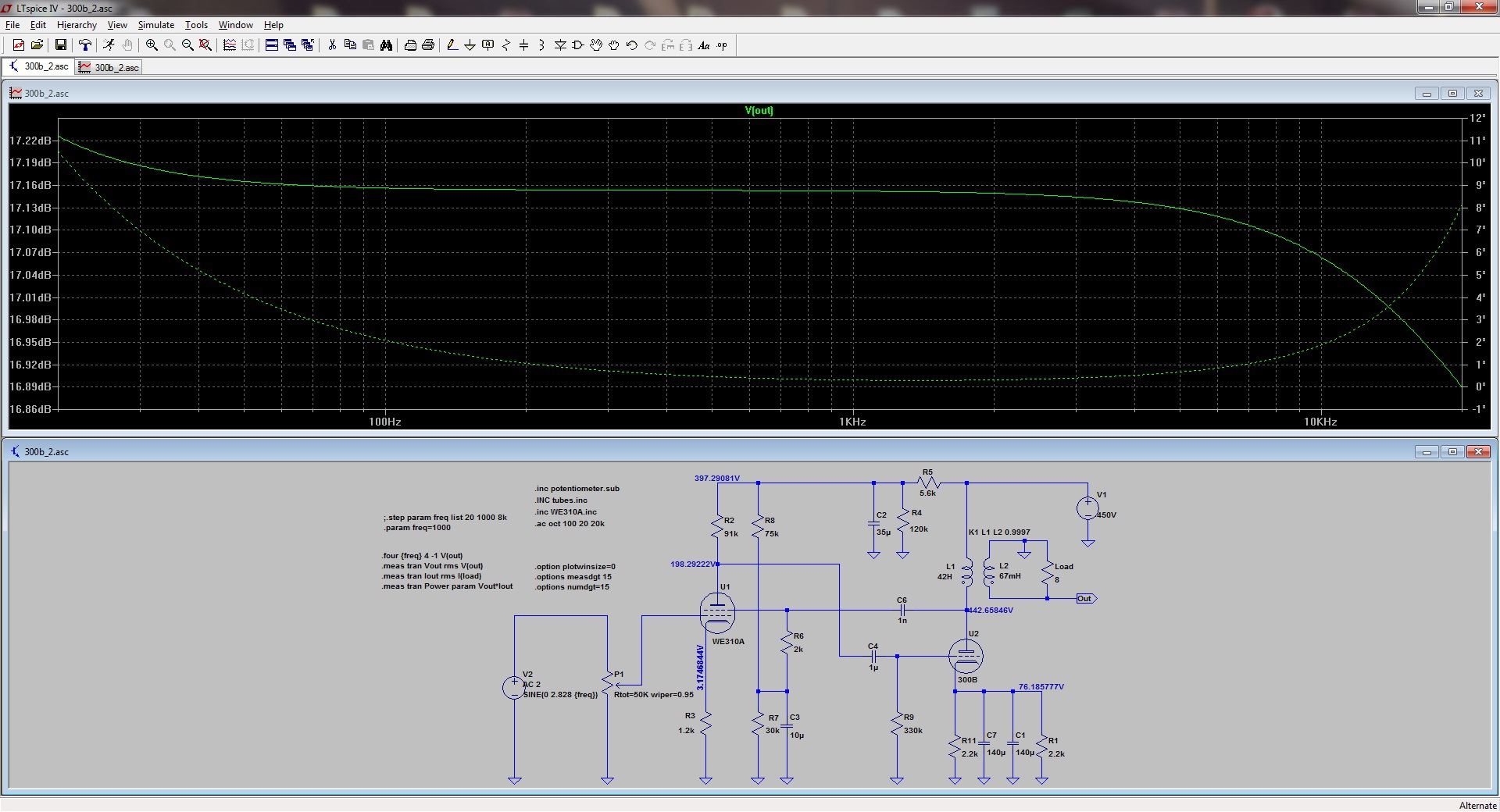Click the V(out) trace label
This screenshot has height=812, width=1500.
pos(759,110)
